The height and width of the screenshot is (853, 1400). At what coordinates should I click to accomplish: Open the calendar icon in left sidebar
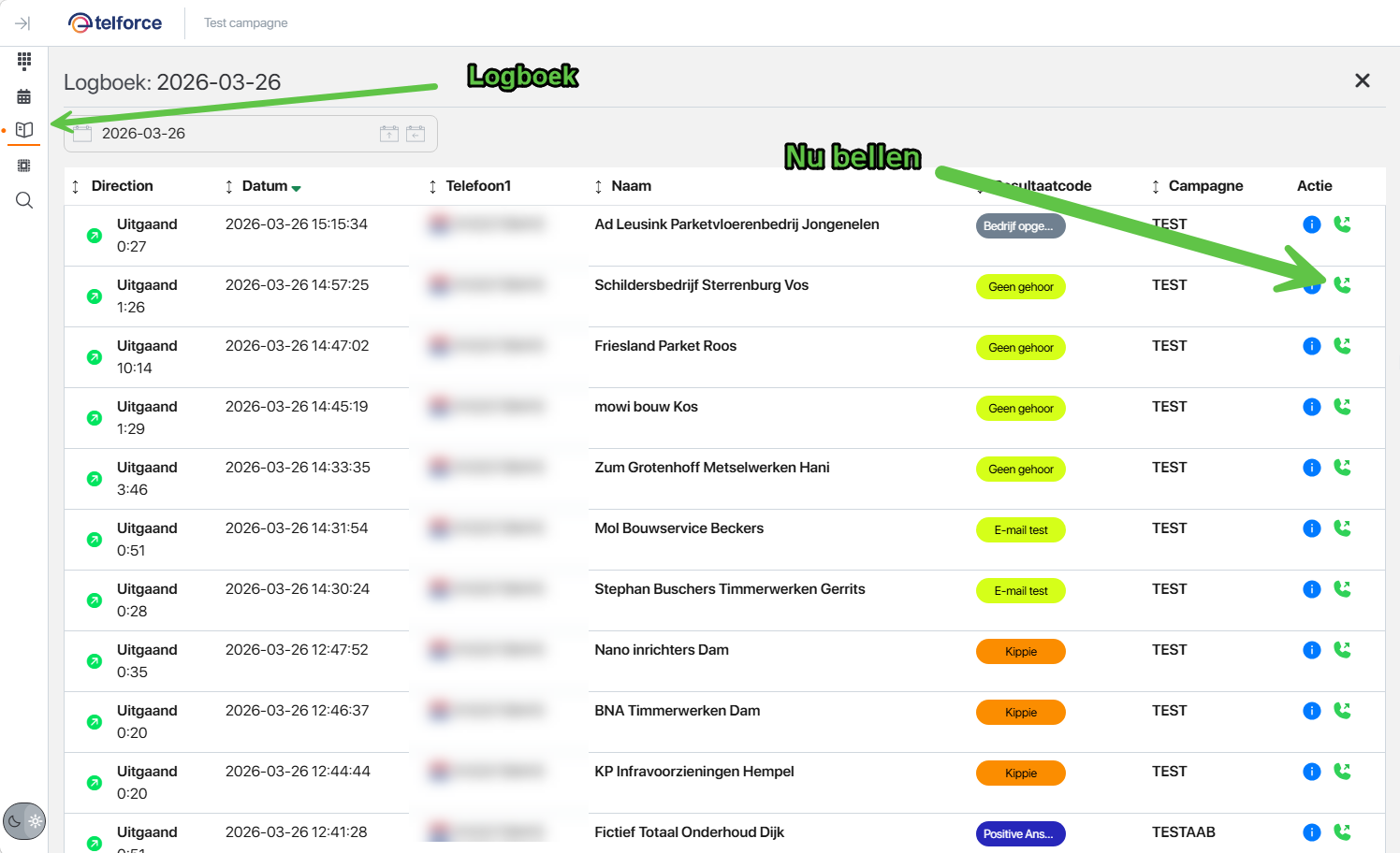point(24,96)
